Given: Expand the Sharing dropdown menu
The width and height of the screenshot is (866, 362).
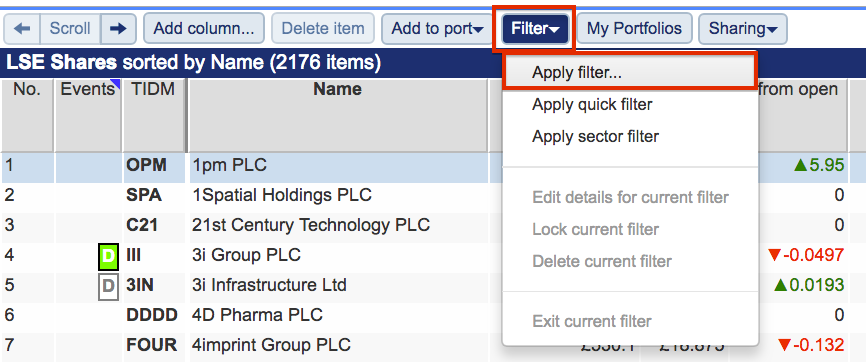Looking at the screenshot, I should click(743, 29).
